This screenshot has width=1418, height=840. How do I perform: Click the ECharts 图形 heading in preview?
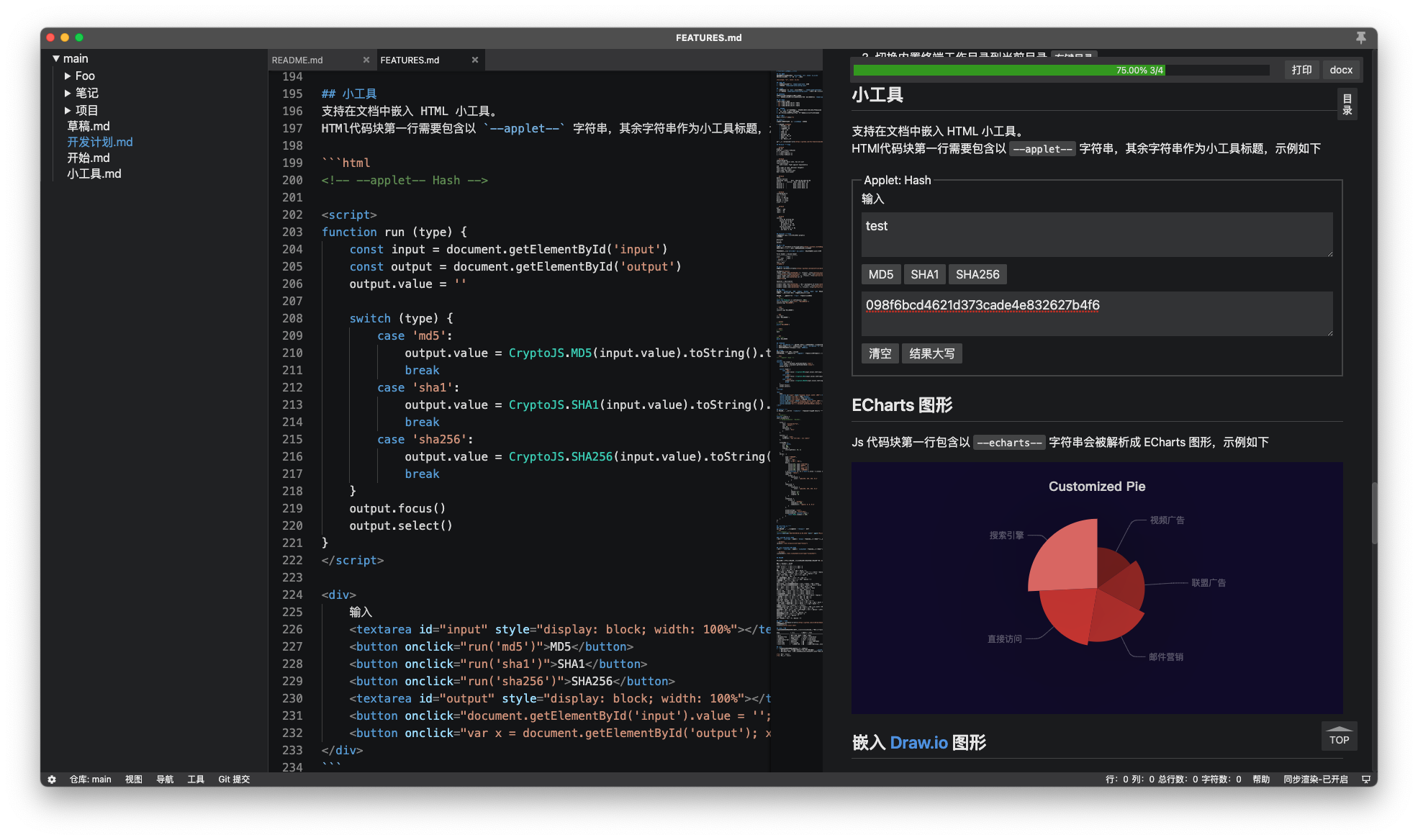pyautogui.click(x=902, y=405)
